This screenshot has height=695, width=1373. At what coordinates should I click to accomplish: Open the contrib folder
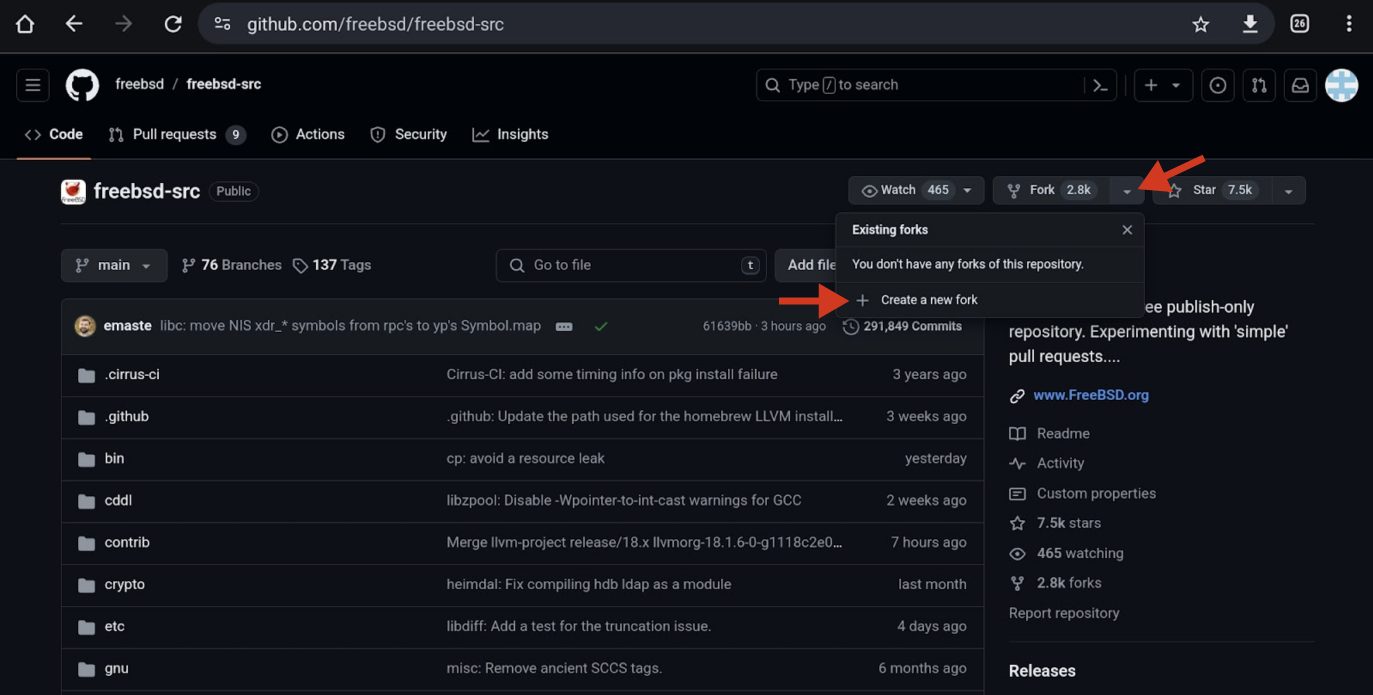click(x=127, y=542)
